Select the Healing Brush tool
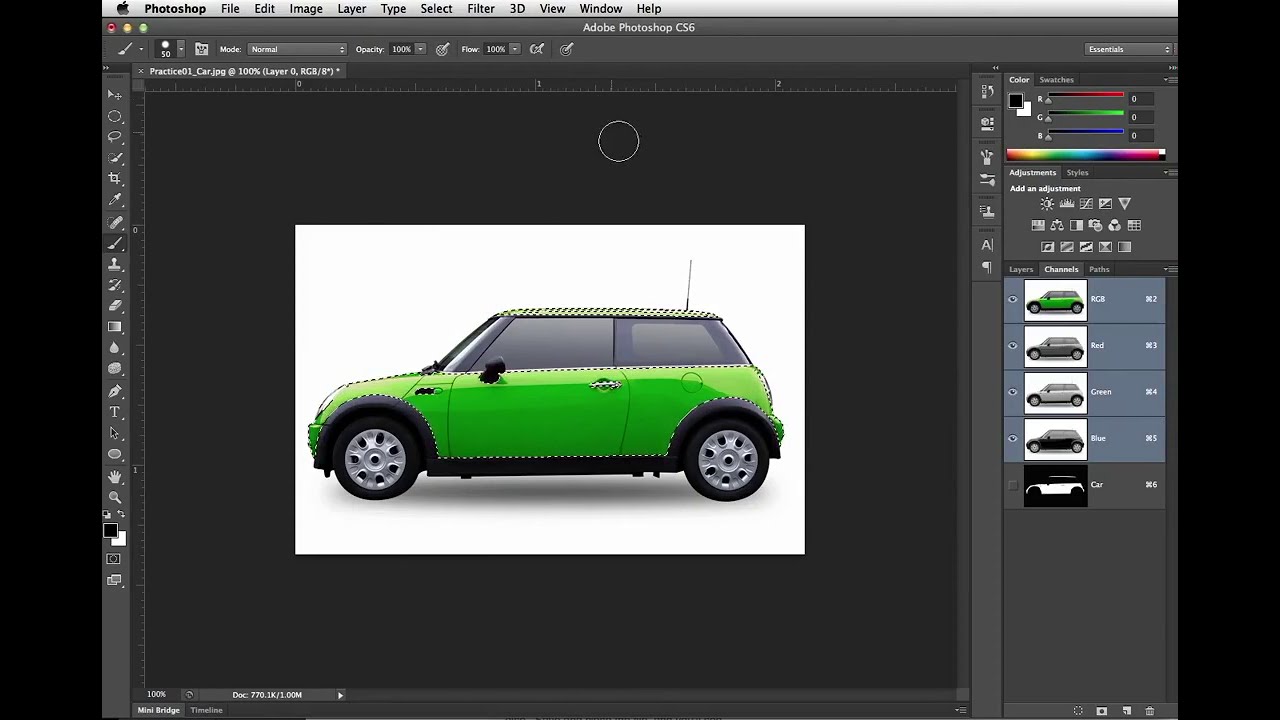 click(x=114, y=222)
